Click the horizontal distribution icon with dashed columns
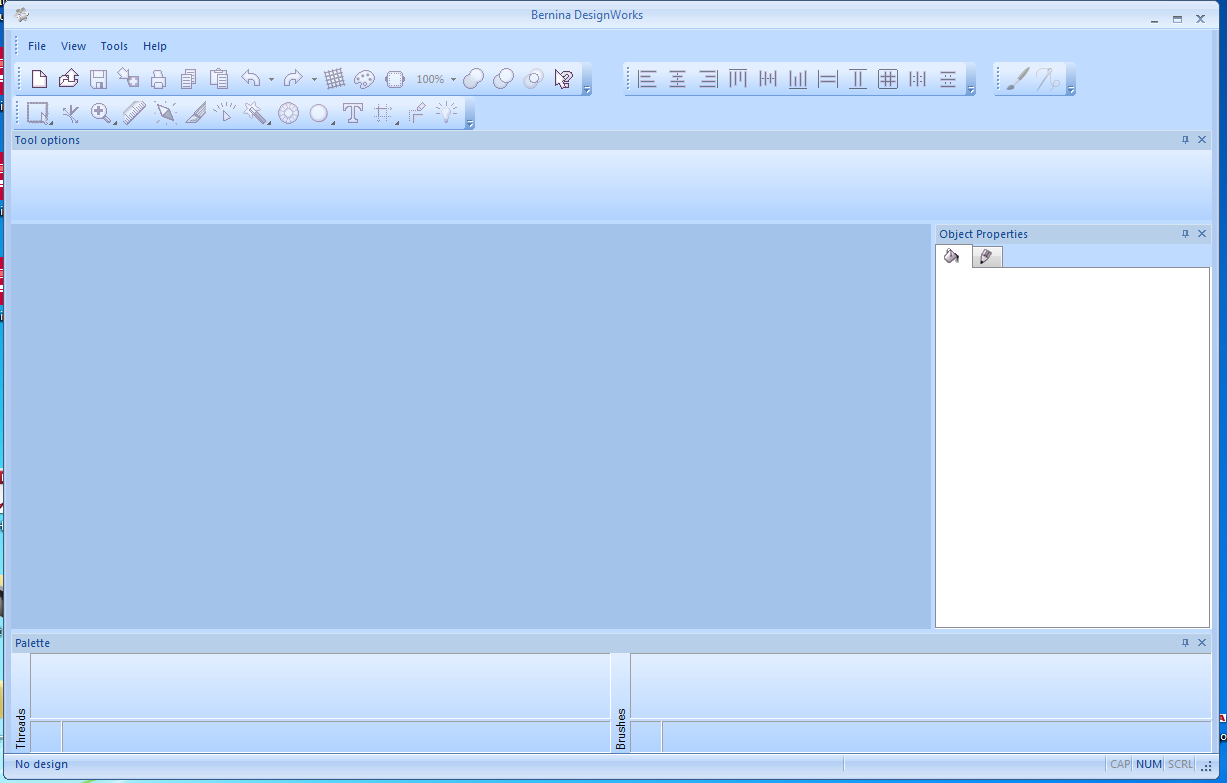The width and height of the screenshot is (1227, 783). (x=918, y=79)
